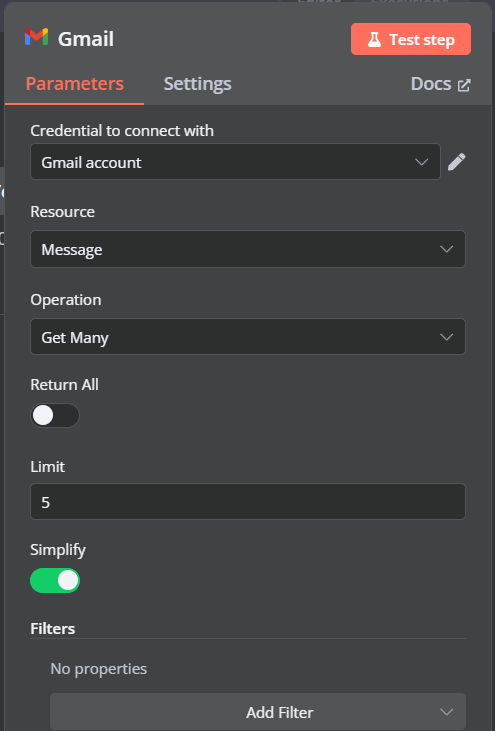
Task: Click the Gmail envelope logo icon
Action: tap(36, 37)
